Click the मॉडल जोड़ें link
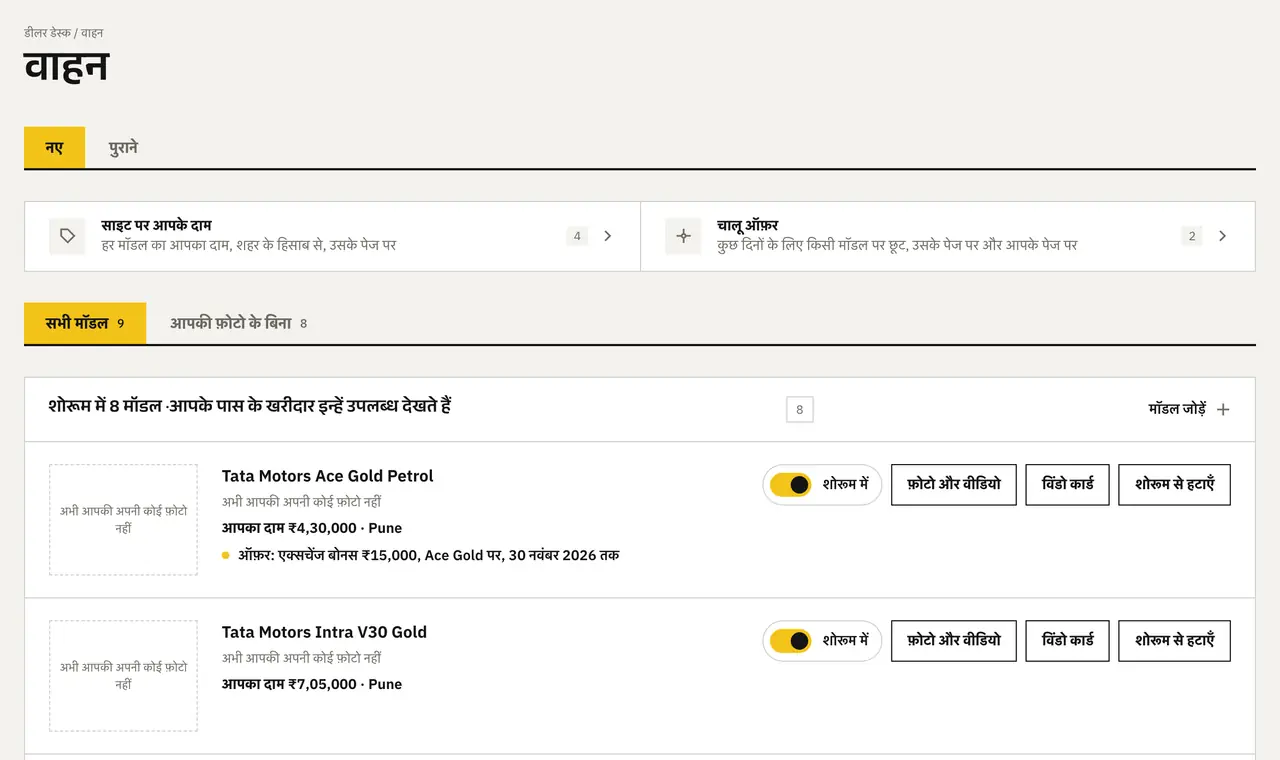The image size is (1280, 760). [1189, 409]
